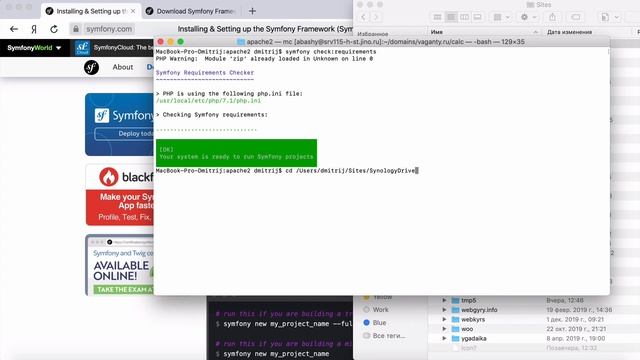Switch Finder to gallery view

pyautogui.click(x=477, y=17)
